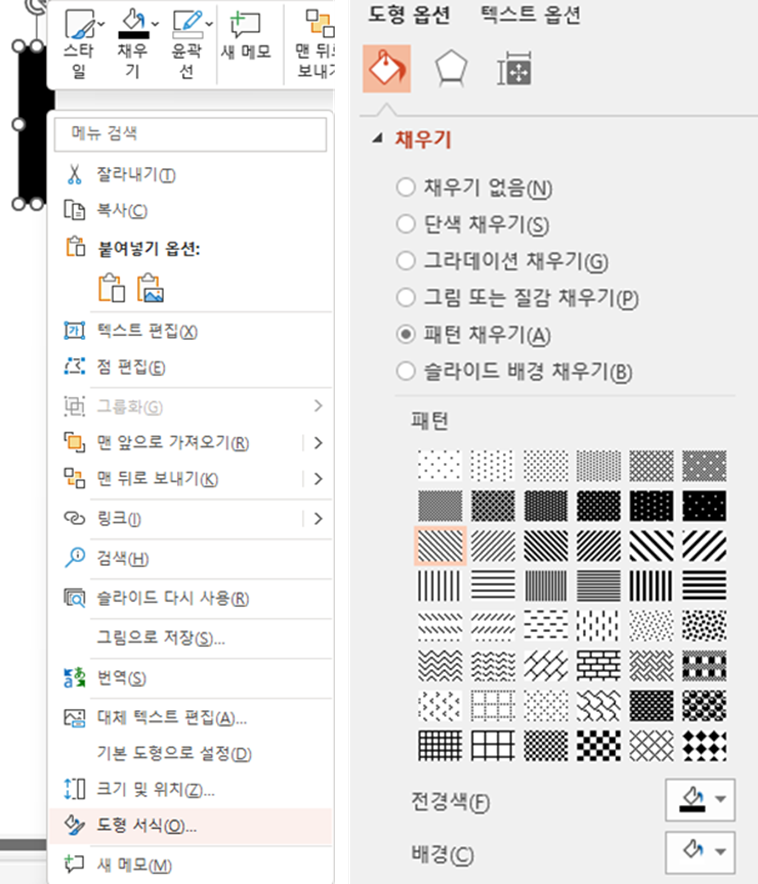Screen dimensions: 758x884
Task: Choose 점 편집(E) menu item
Action: coord(190,366)
